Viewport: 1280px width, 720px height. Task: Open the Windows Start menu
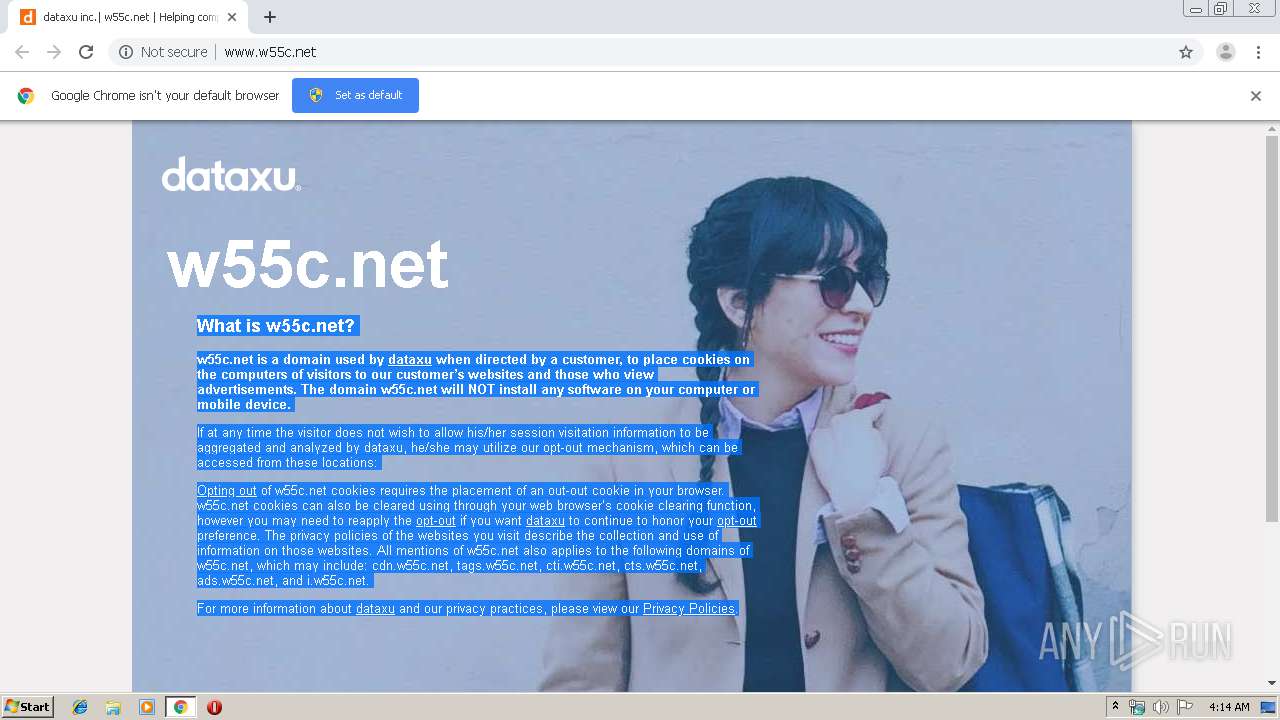point(27,707)
